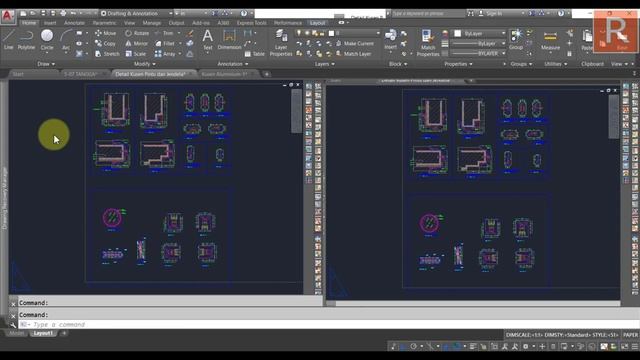Image resolution: width=640 pixels, height=360 pixels.
Task: Select the Polyline tool
Action: 26,40
